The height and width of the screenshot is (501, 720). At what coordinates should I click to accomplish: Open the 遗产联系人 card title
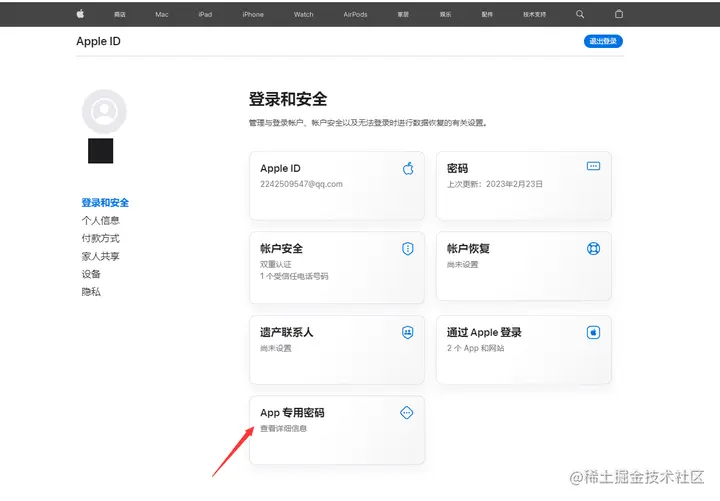tap(287, 332)
